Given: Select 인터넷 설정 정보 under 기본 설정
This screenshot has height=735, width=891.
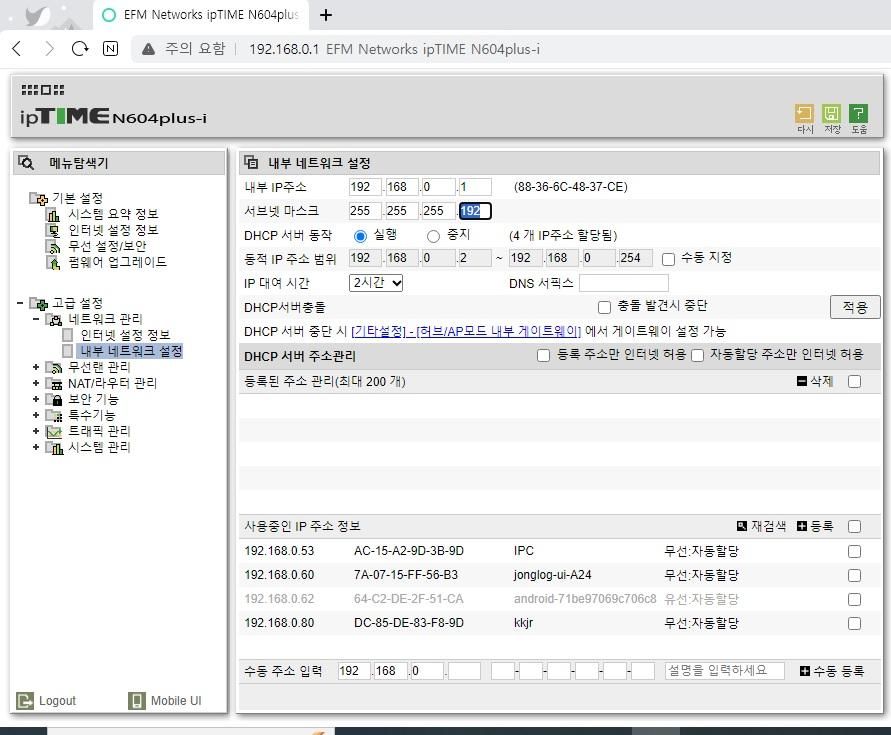Looking at the screenshot, I should (x=112, y=230).
